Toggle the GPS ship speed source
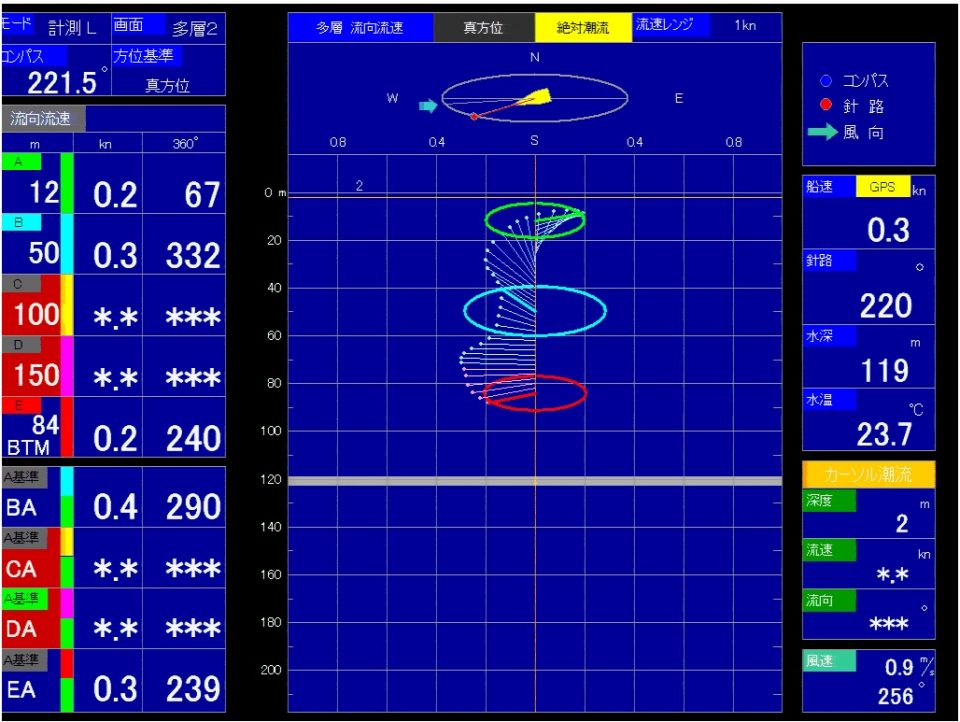The image size is (960, 722). (882, 187)
